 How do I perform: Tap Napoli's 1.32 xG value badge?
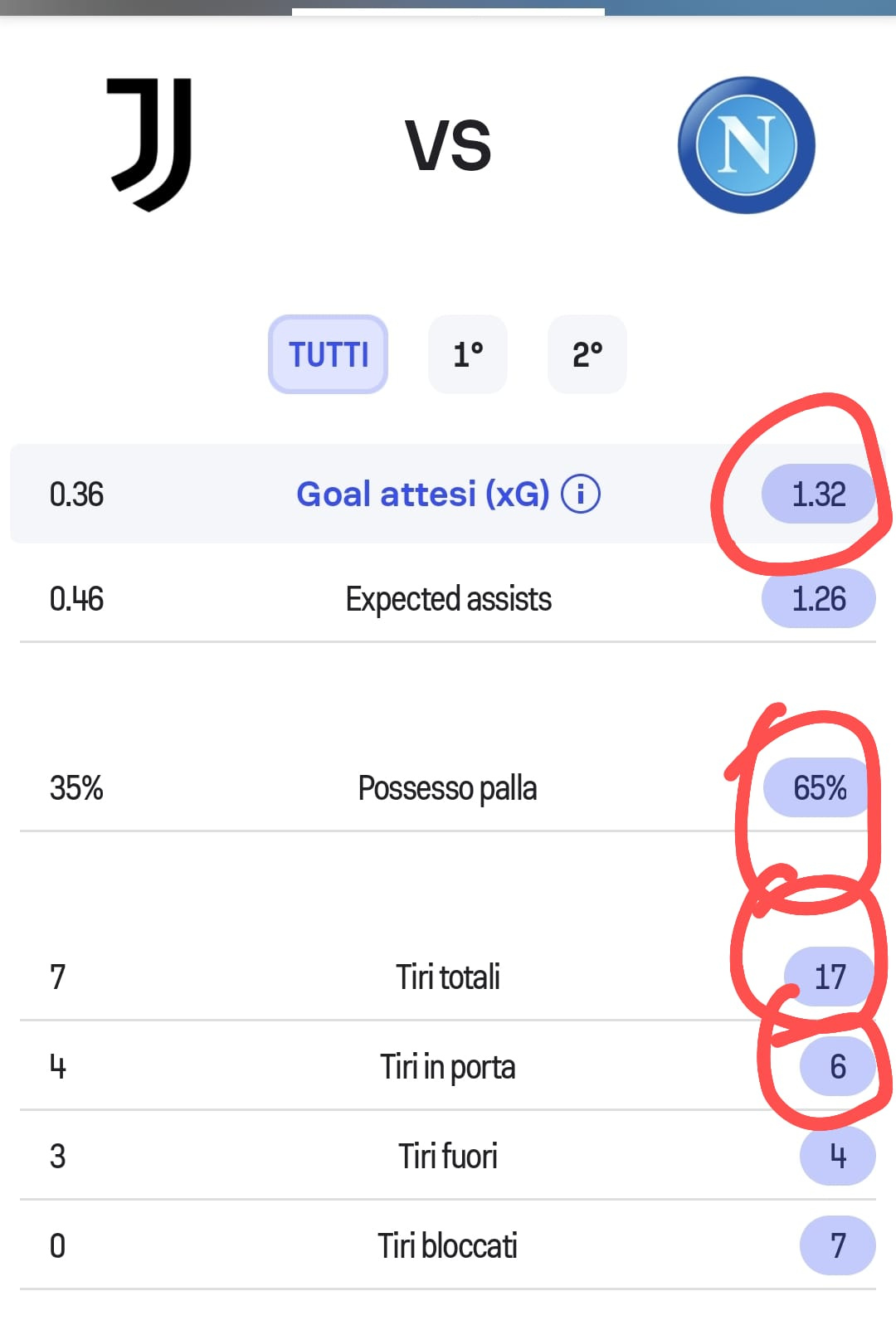click(x=819, y=495)
